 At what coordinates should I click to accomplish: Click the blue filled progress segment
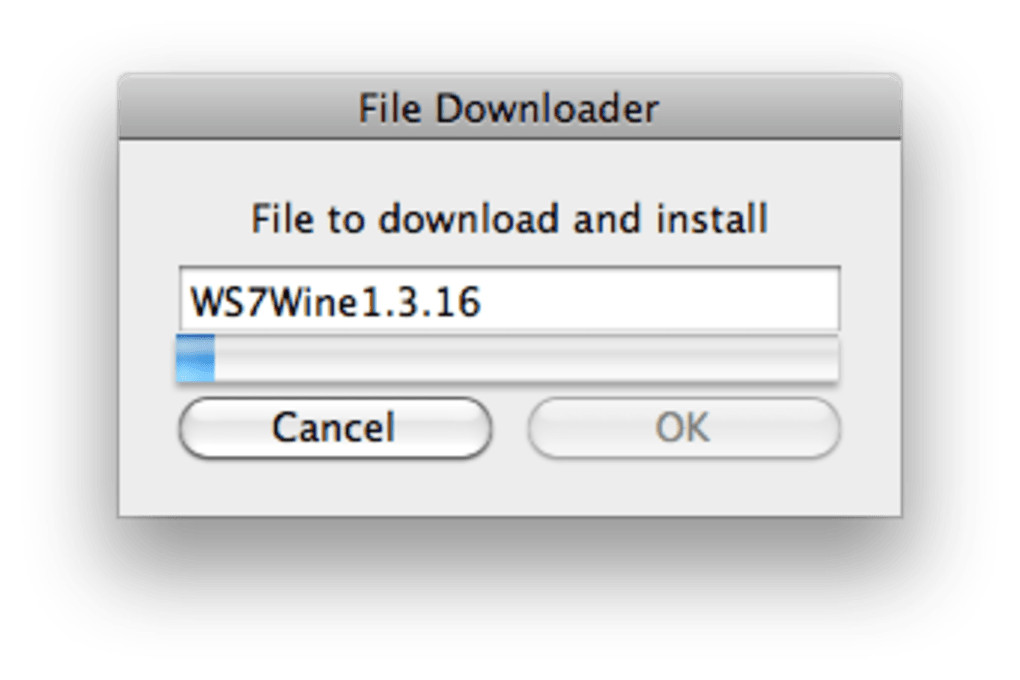click(195, 359)
